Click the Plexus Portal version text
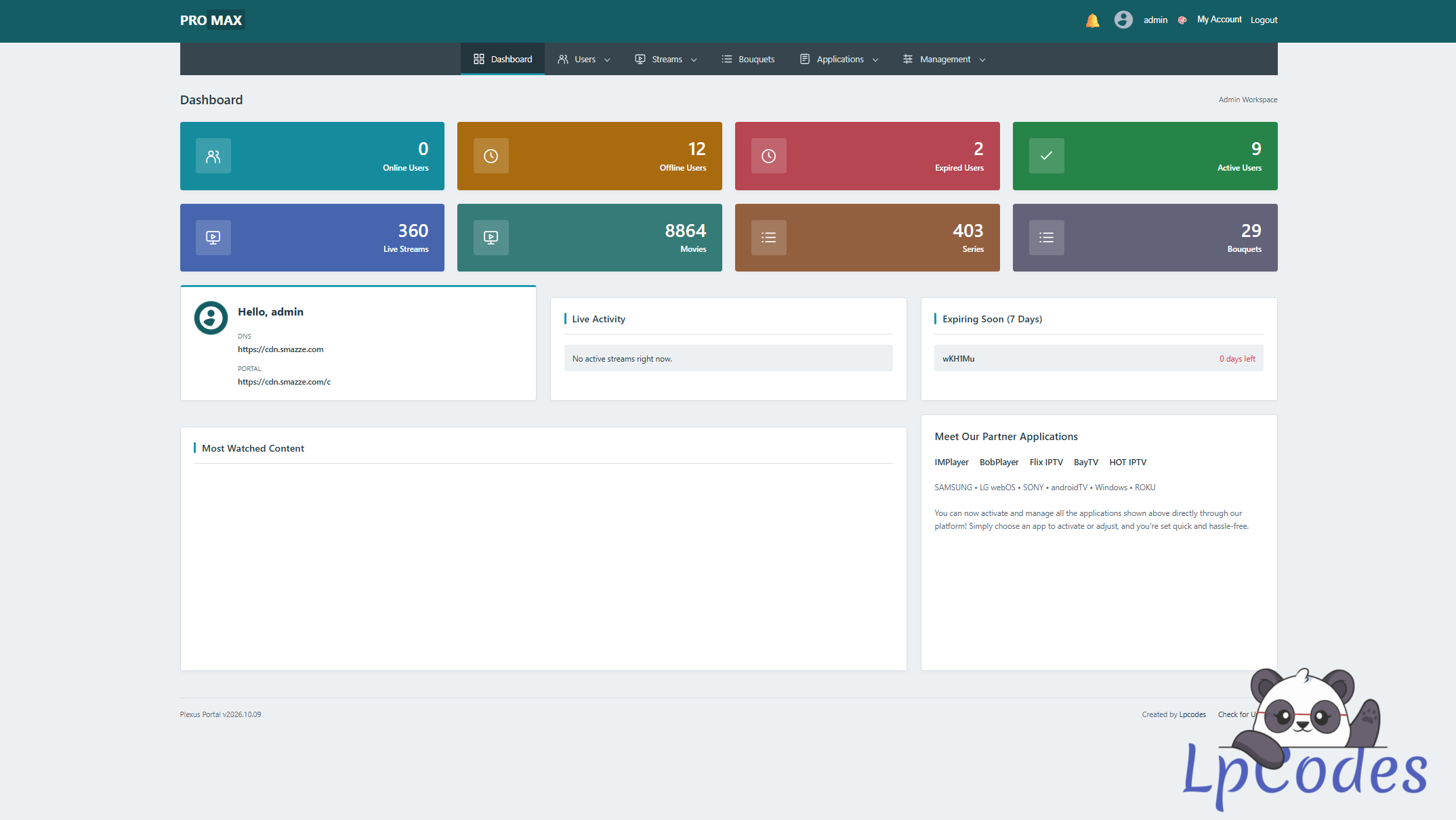1456x820 pixels. pos(220,714)
